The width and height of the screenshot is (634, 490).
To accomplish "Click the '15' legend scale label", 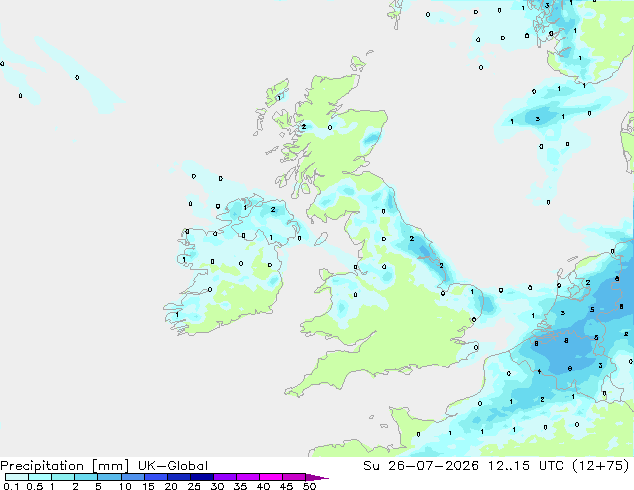I will click(x=148, y=486).
